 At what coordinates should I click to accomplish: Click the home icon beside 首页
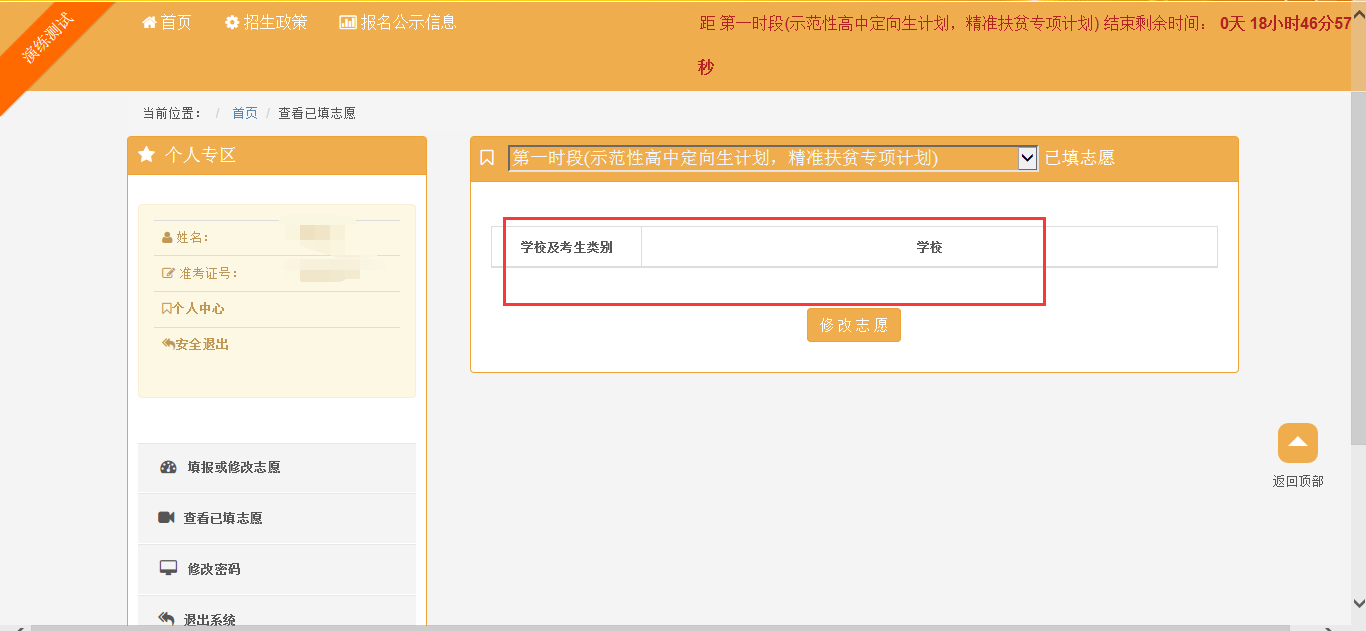pyautogui.click(x=149, y=22)
